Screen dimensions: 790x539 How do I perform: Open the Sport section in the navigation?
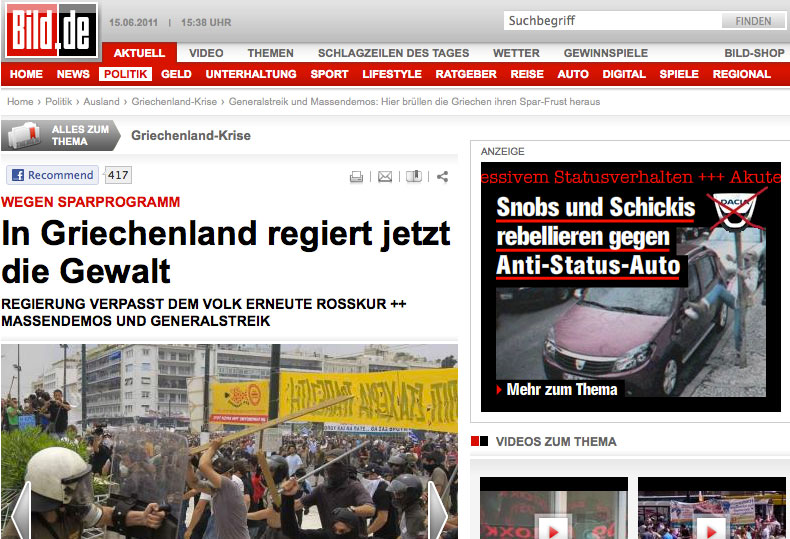329,74
